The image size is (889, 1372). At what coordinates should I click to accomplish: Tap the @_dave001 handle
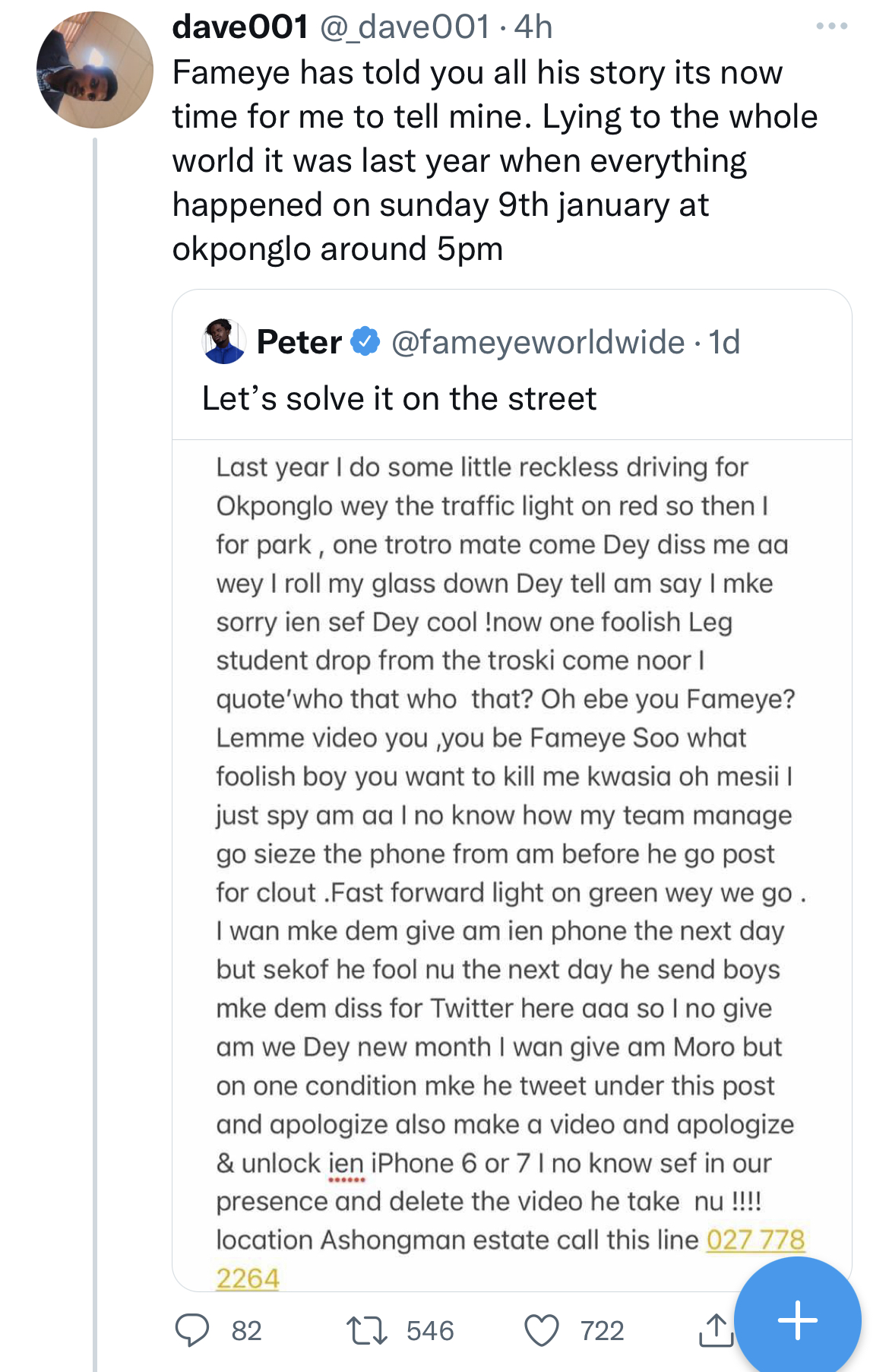[x=405, y=27]
